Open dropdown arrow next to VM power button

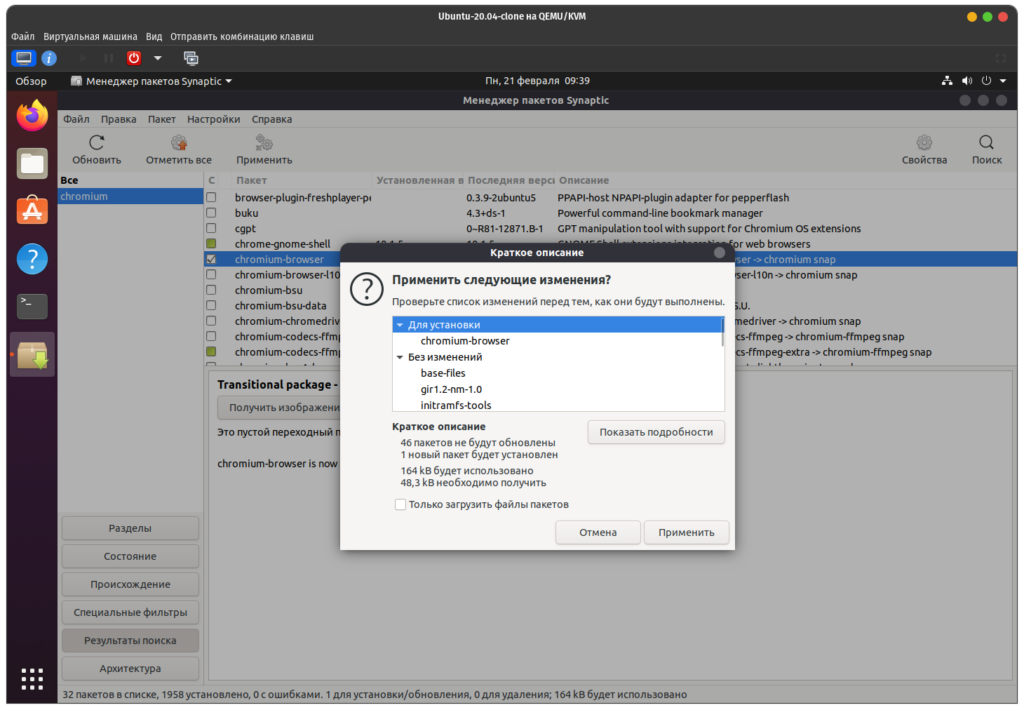(x=157, y=58)
